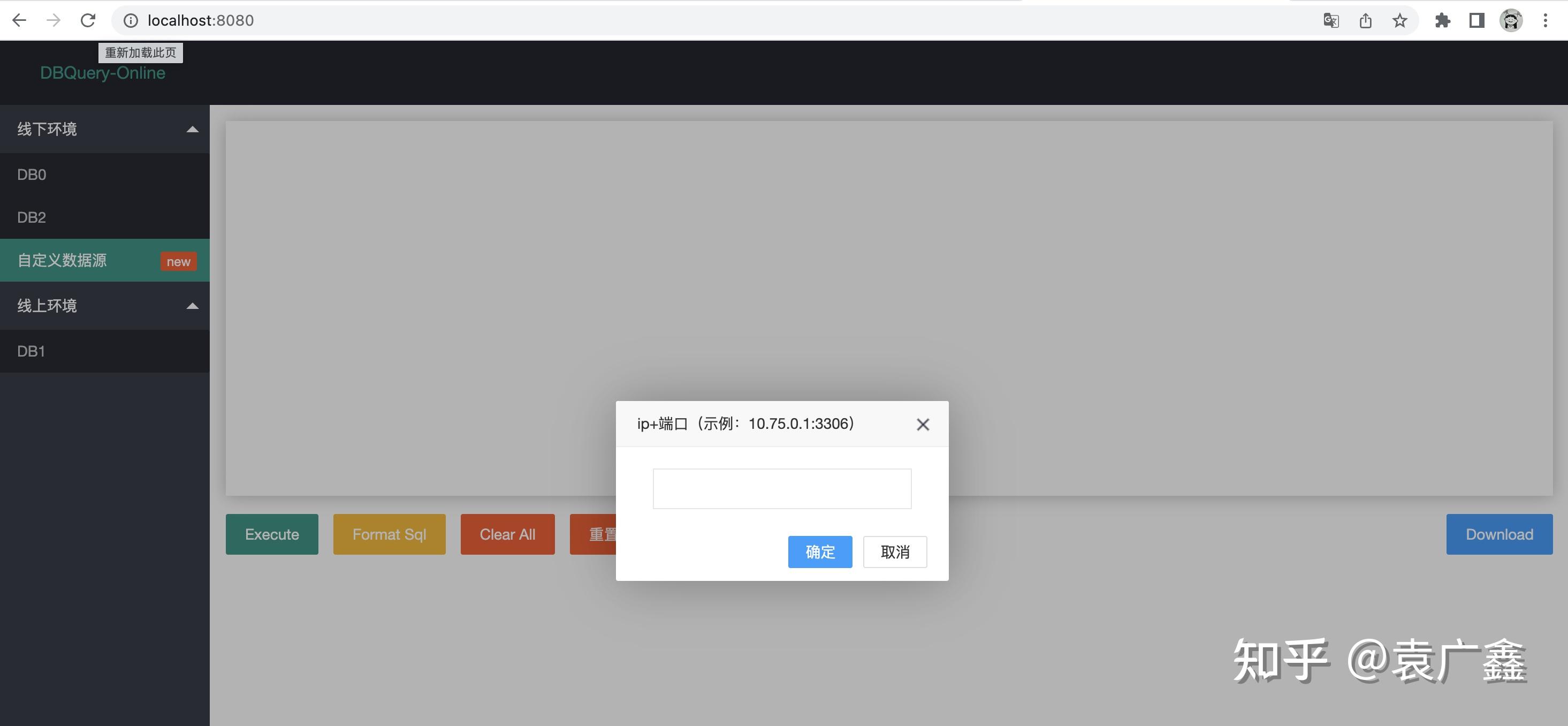
Task: Collapse the 线下环境 section
Action: point(192,128)
